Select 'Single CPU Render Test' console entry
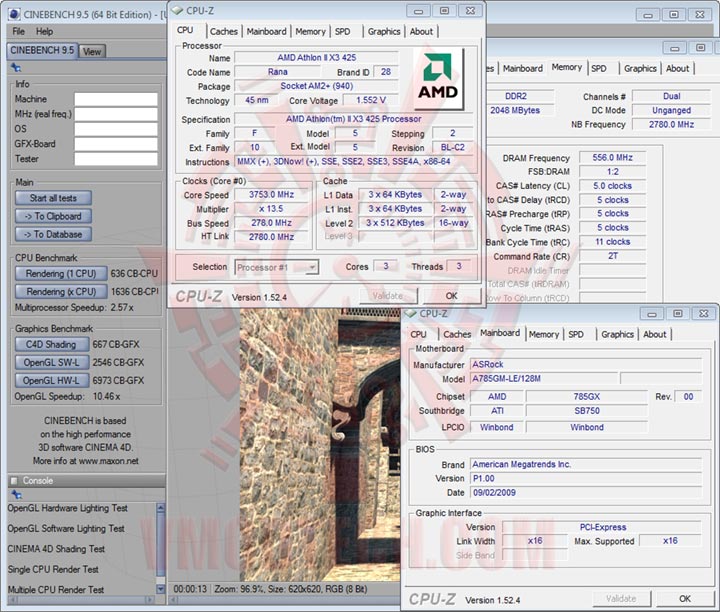720x612 pixels. (53, 569)
